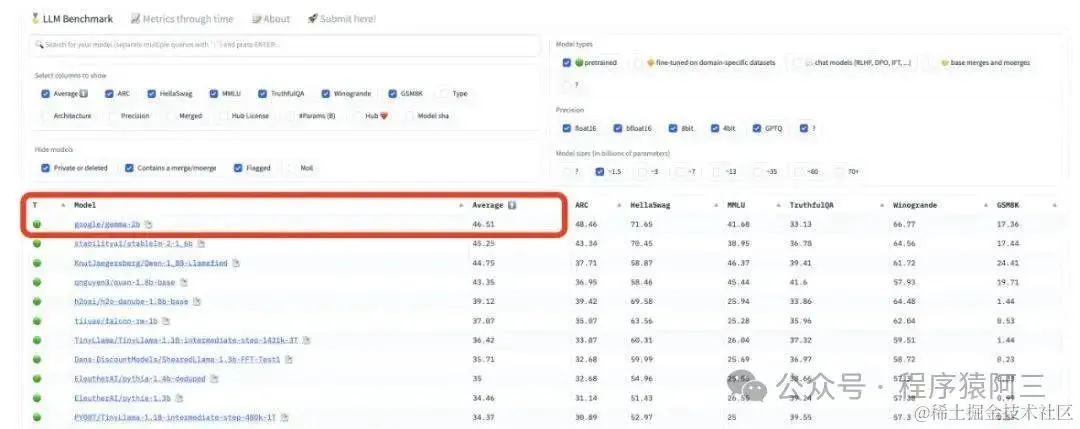1080x429 pixels.
Task: Toggle the float16 precision checkbox
Action: [x=566, y=128]
